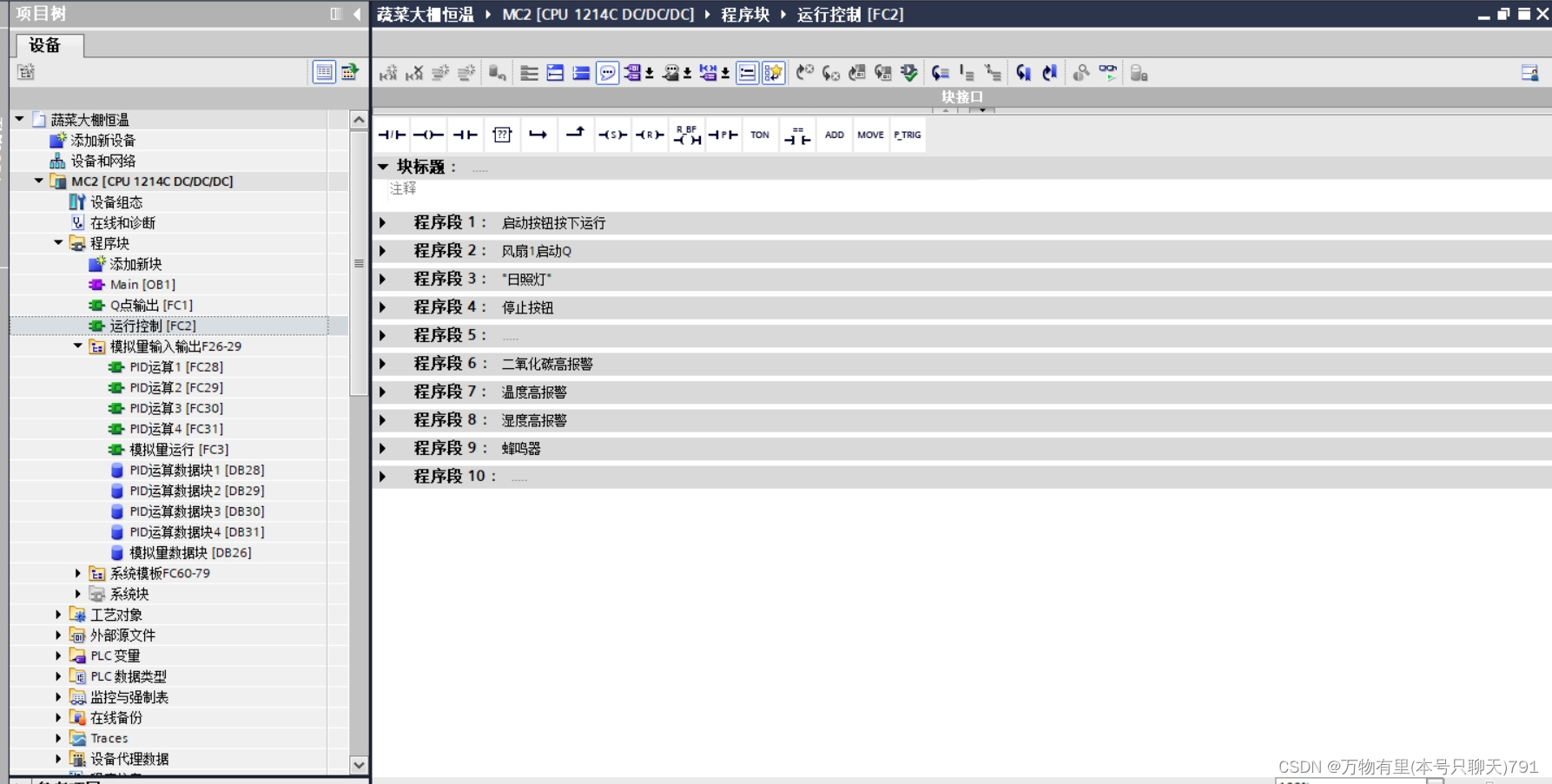Collapse 模拟量输入输出F26-29 folder
Viewport: 1552px width, 784px height.
pos(77,346)
